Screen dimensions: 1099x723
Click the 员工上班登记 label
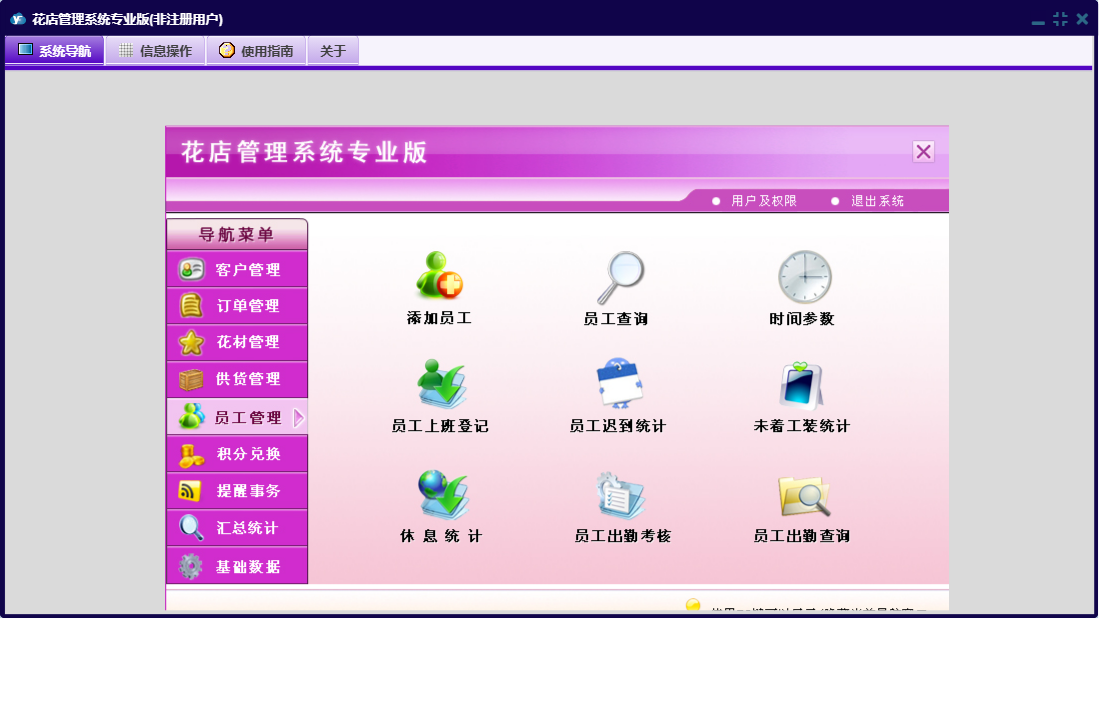(440, 426)
